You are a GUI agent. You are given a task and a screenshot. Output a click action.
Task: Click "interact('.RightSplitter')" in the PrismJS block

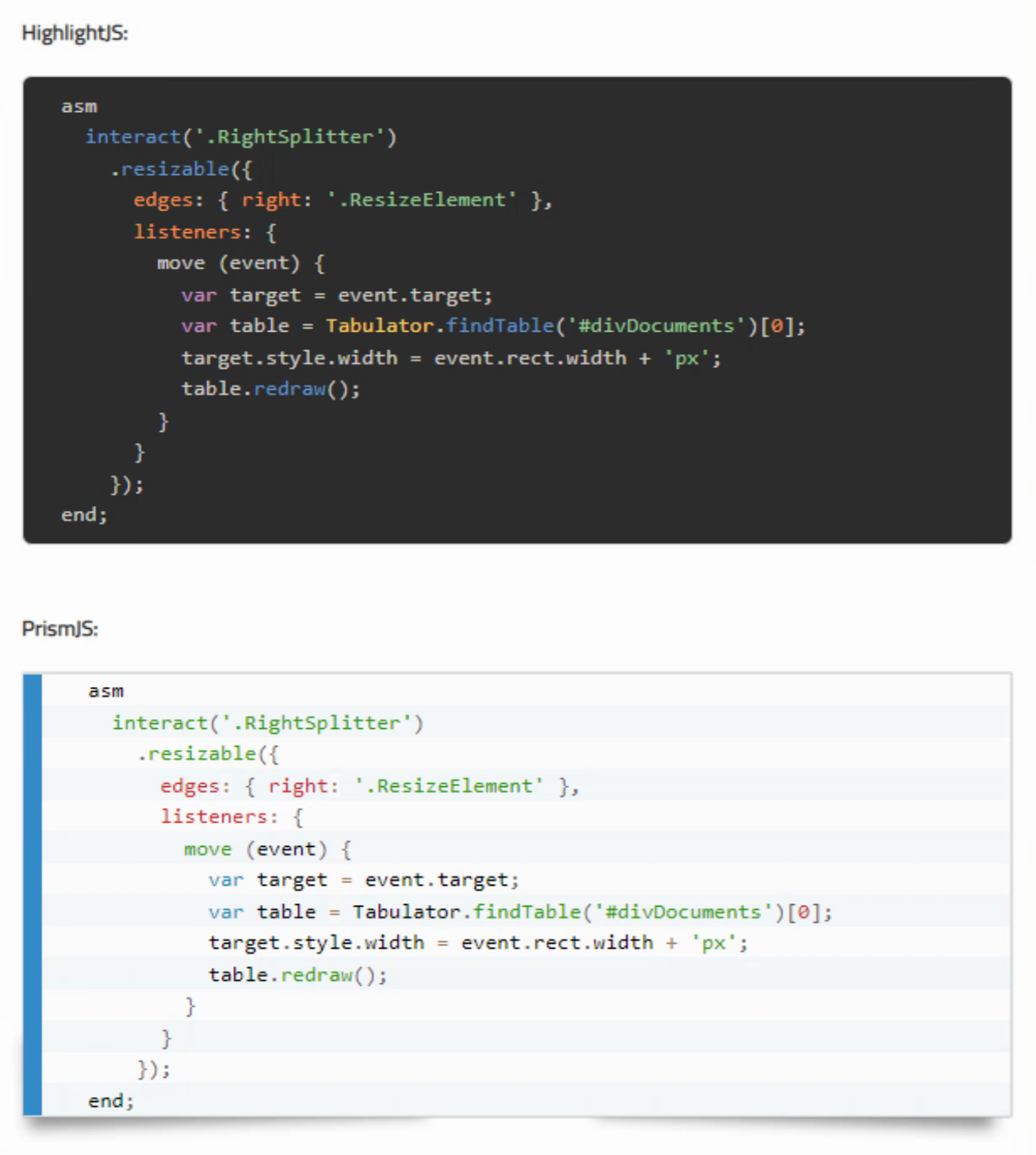268,723
